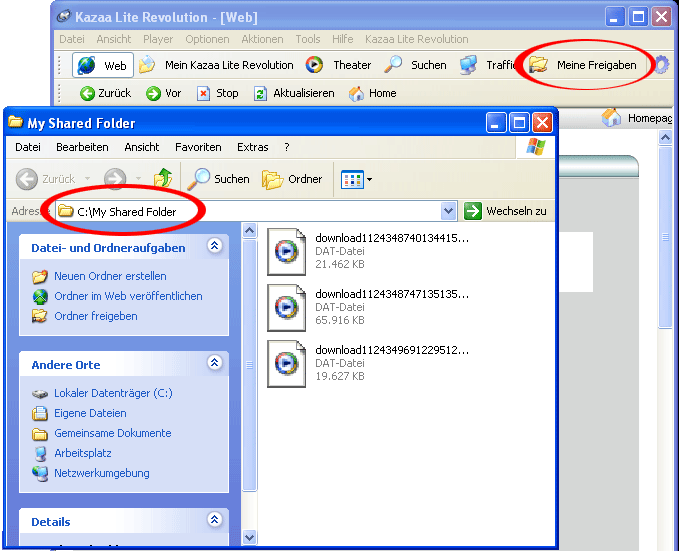Open Tools menu in Kazaa

[x=308, y=39]
